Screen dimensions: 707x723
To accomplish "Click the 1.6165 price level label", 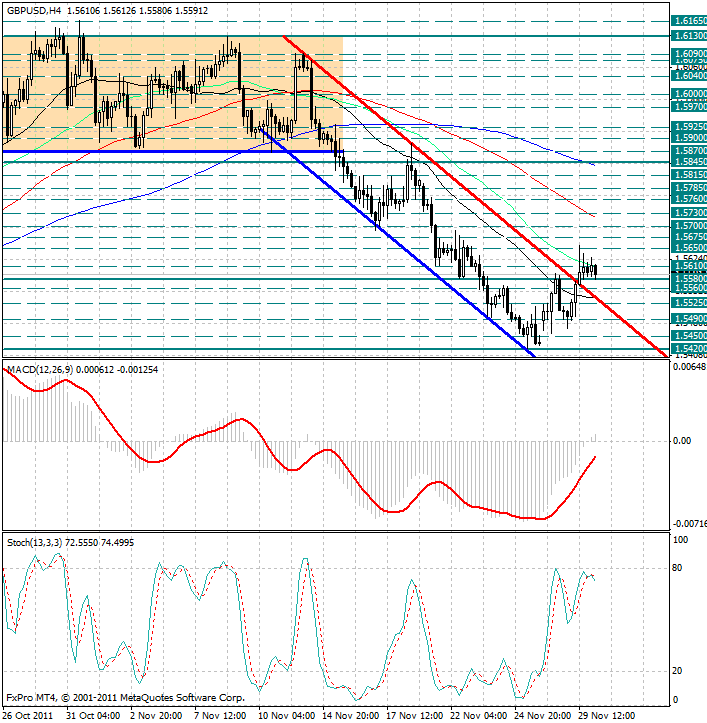I will point(689,21).
